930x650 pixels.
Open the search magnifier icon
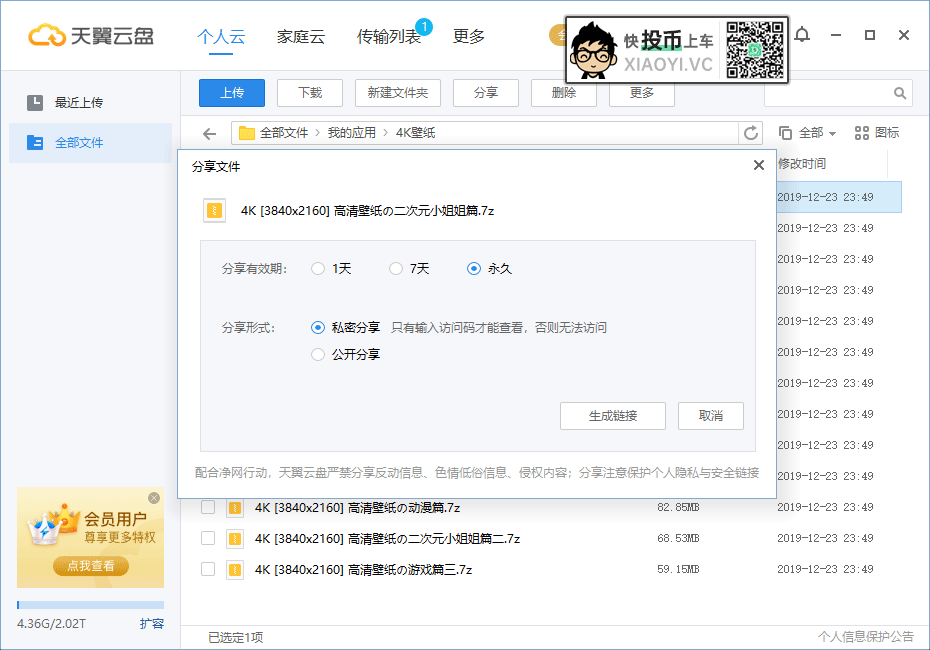(x=898, y=92)
